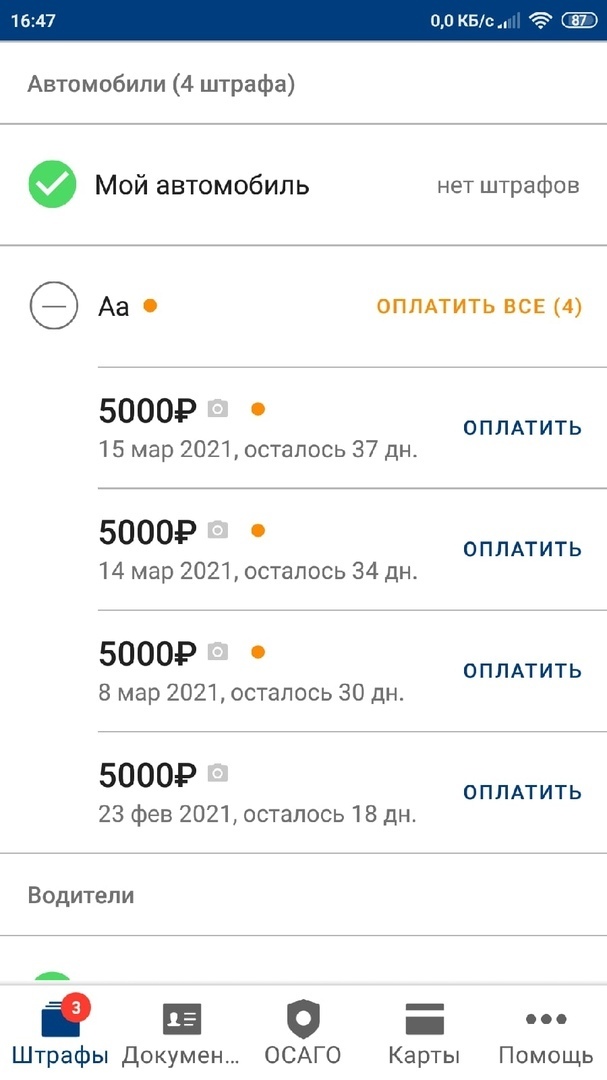Tap the camera icon on 14 мар fine

[x=218, y=531]
